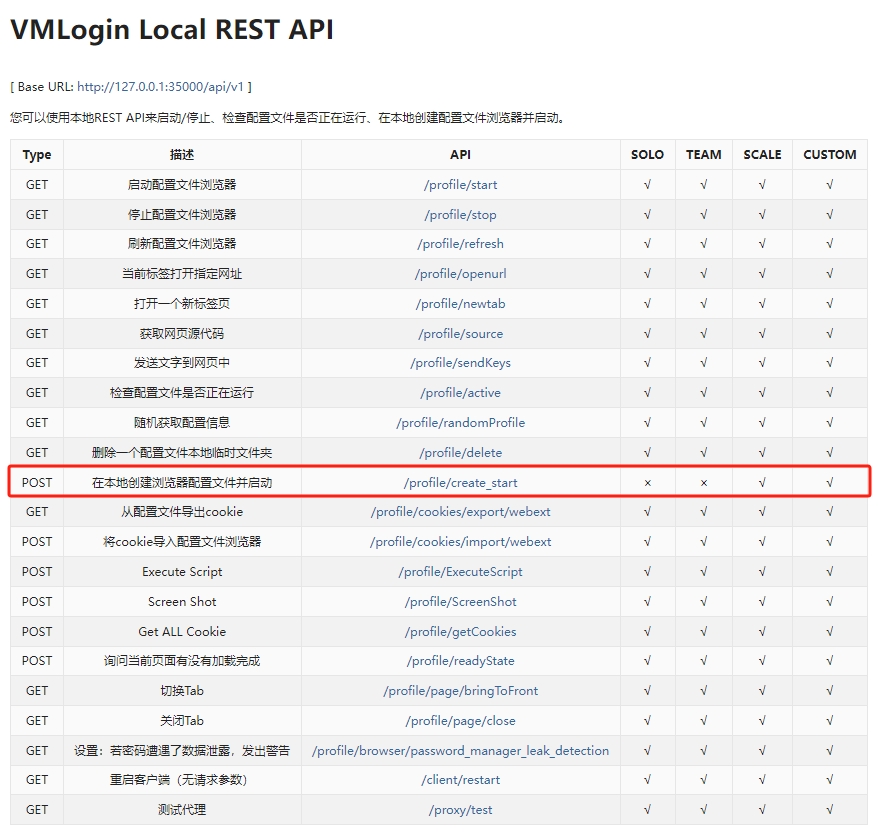Open the /profile/ScreenShot API link
The width and height of the screenshot is (878, 836).
pyautogui.click(x=460, y=601)
